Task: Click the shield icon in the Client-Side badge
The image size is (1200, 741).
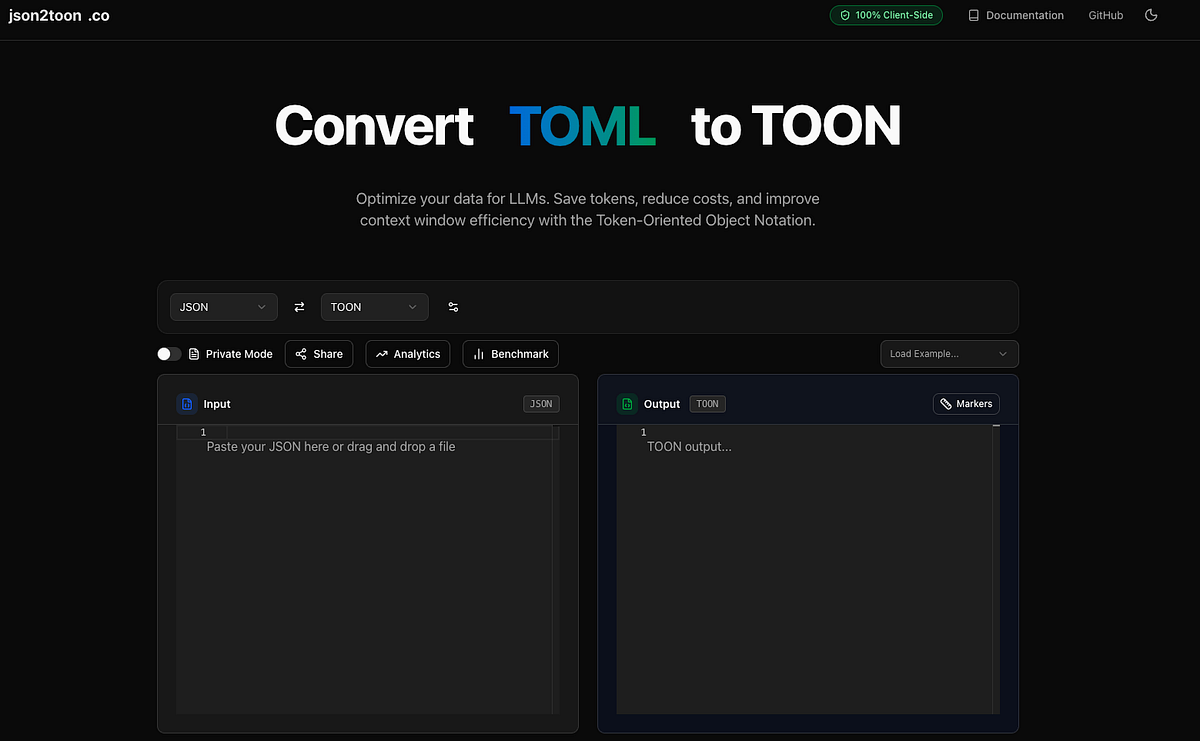Action: coord(846,15)
